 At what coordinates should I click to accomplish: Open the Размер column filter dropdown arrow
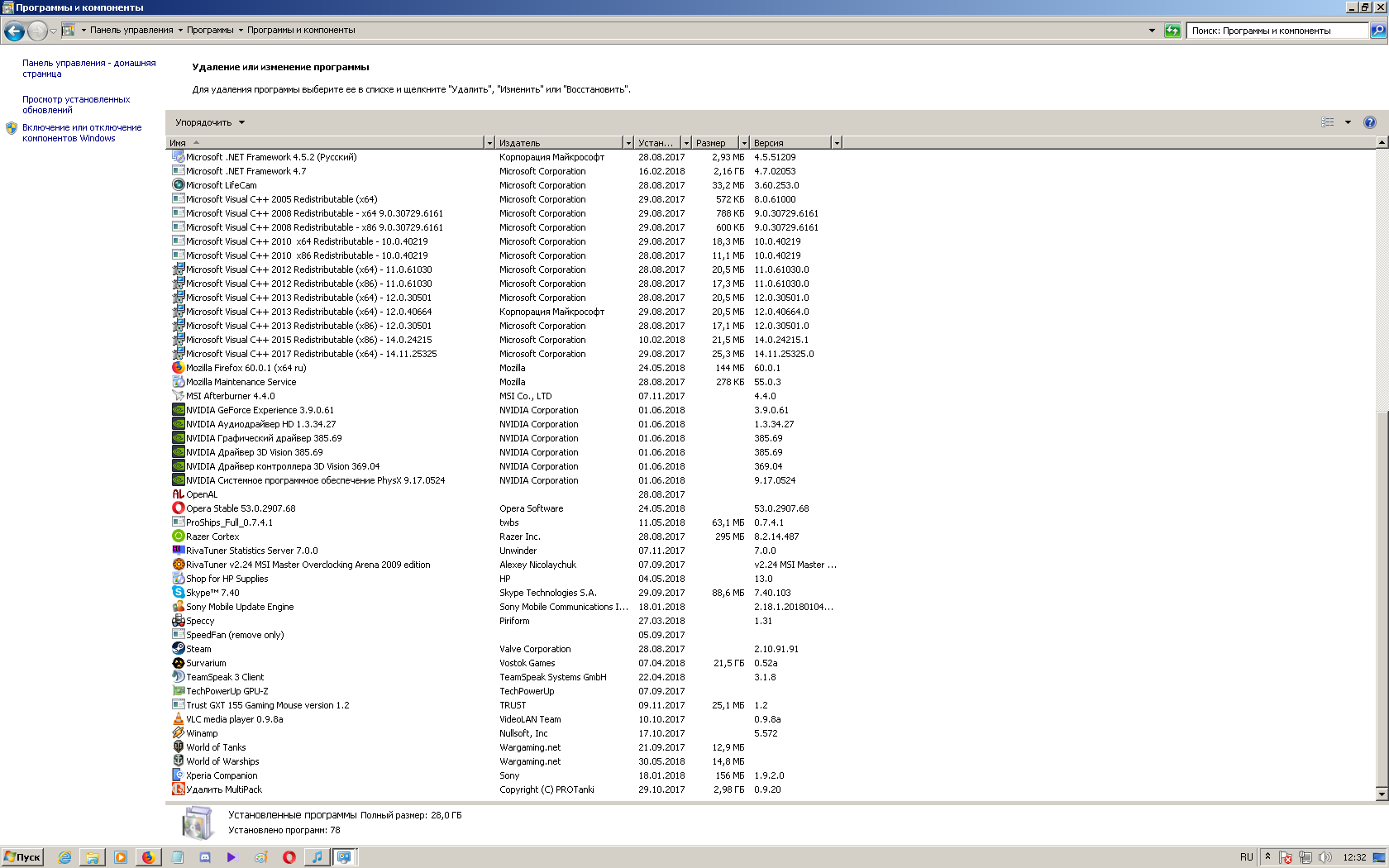coord(744,143)
